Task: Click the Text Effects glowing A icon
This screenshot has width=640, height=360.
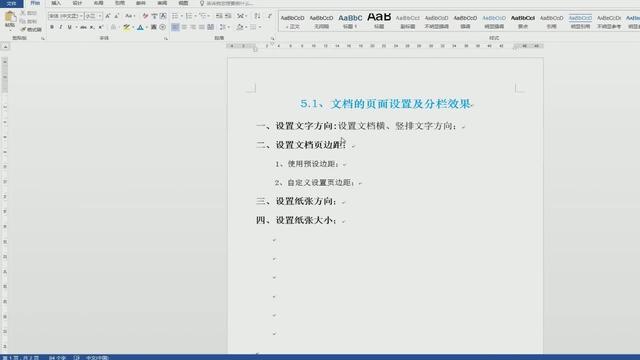Action: [113, 27]
